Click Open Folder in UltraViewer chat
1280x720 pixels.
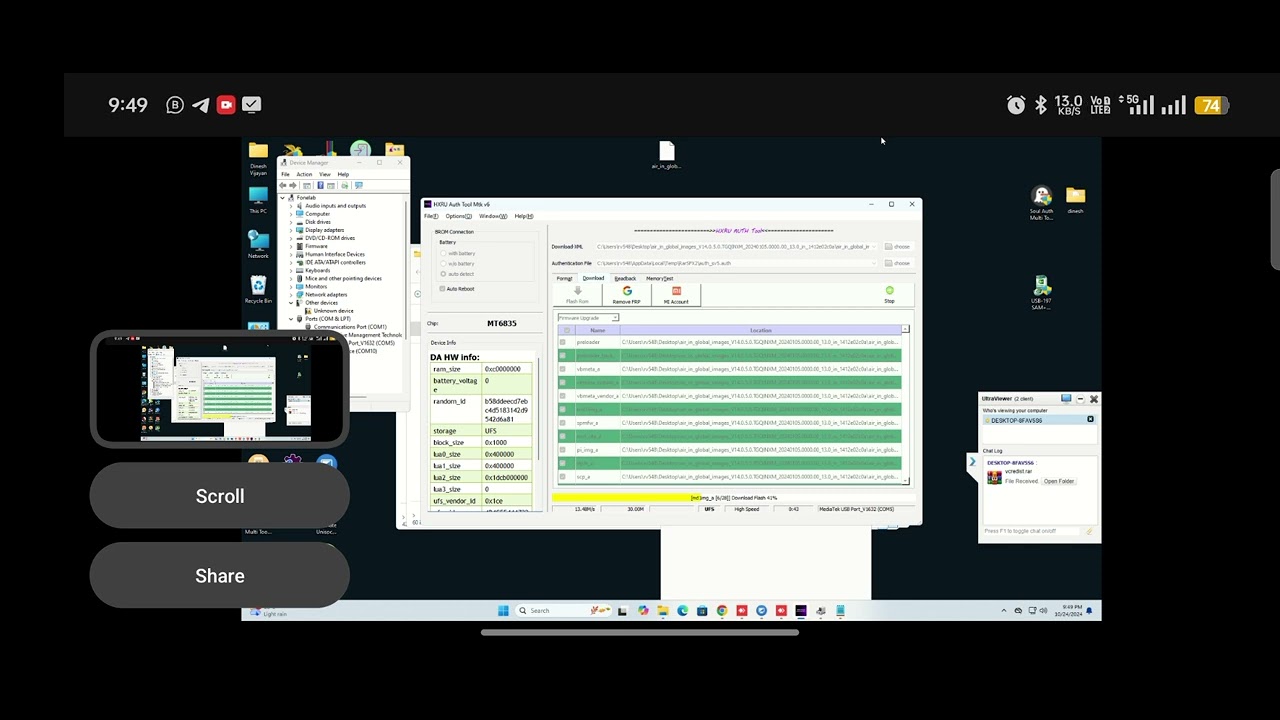(x=1059, y=481)
